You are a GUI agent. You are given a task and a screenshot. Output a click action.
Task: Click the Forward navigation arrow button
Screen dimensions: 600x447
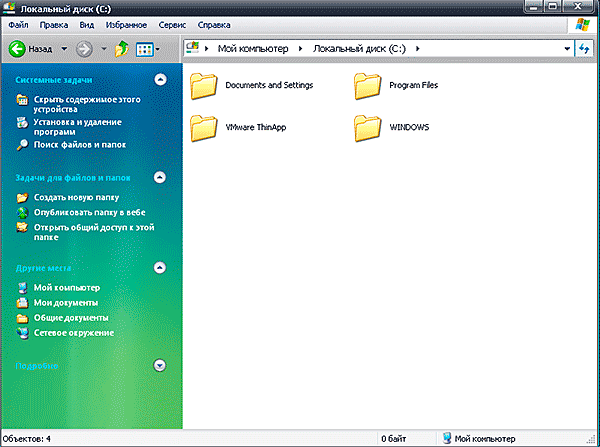[84, 48]
